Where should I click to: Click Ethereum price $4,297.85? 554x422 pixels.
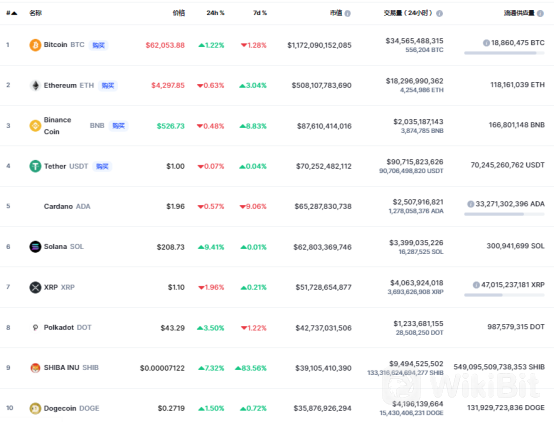tap(168, 86)
